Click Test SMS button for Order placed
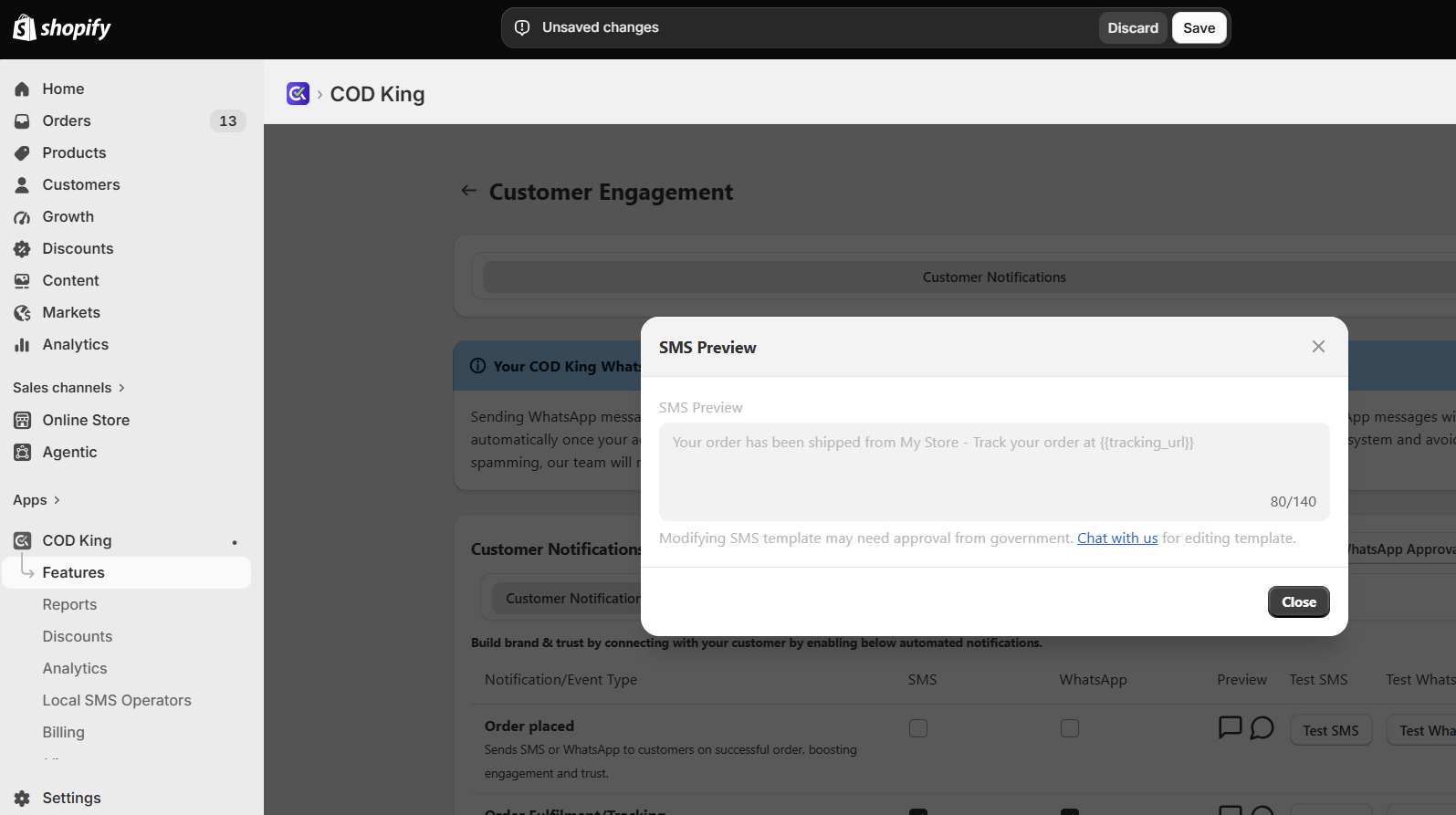The width and height of the screenshot is (1456, 815). click(1330, 730)
